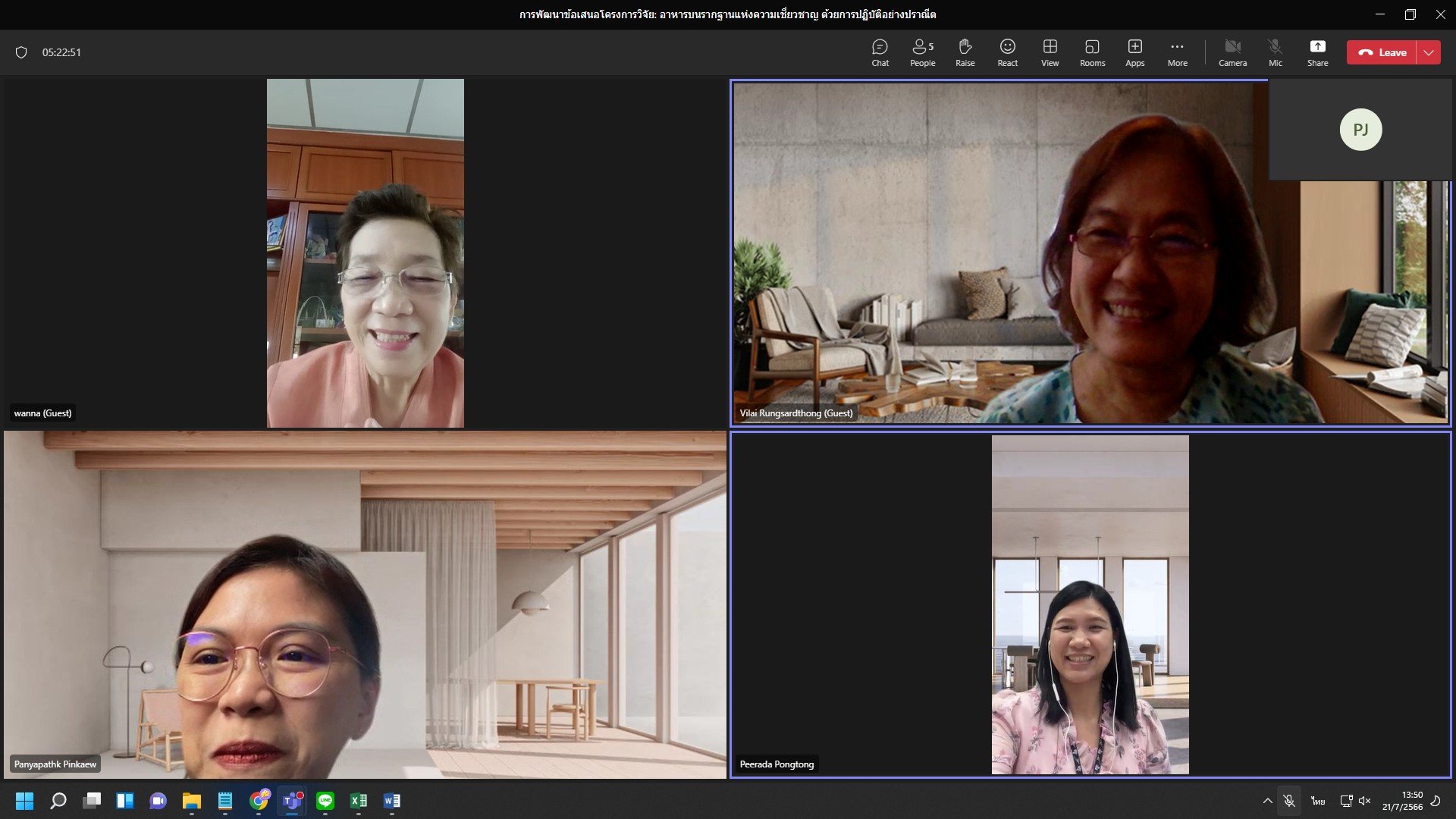Raise your hand in the meeting
Image resolution: width=1456 pixels, height=819 pixels.
coord(965,52)
